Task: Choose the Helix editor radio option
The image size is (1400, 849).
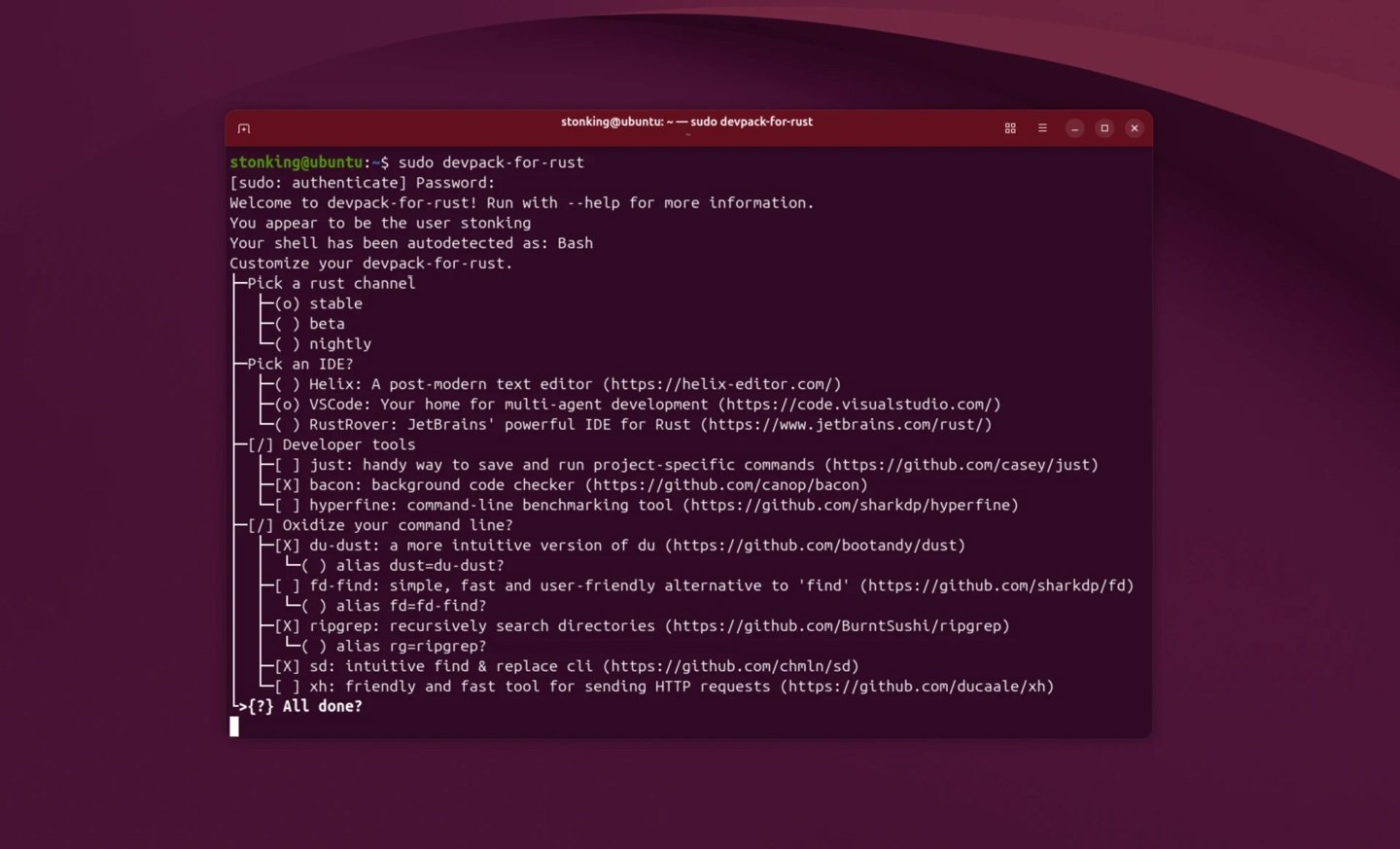Action: point(287,384)
